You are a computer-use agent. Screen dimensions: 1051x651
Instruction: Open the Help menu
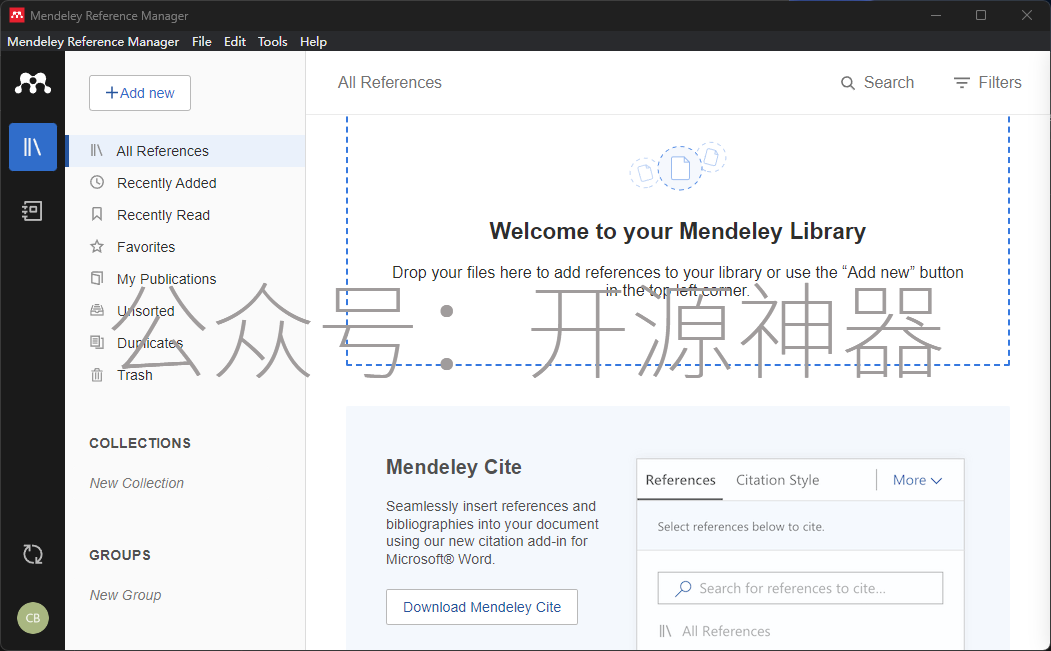tap(313, 42)
